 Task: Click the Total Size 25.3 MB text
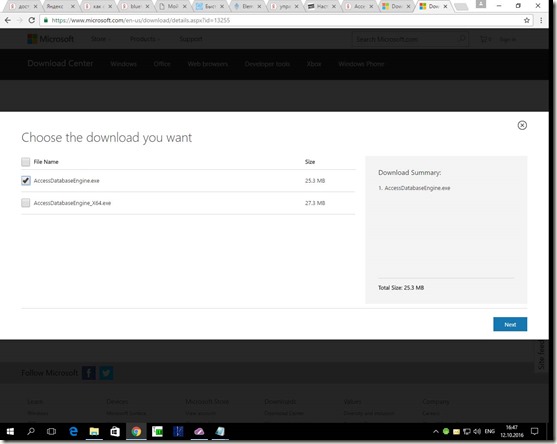[401, 288]
